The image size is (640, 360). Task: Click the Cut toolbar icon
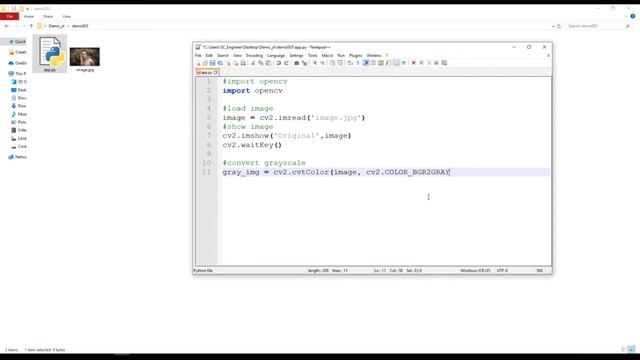tap(253, 63)
